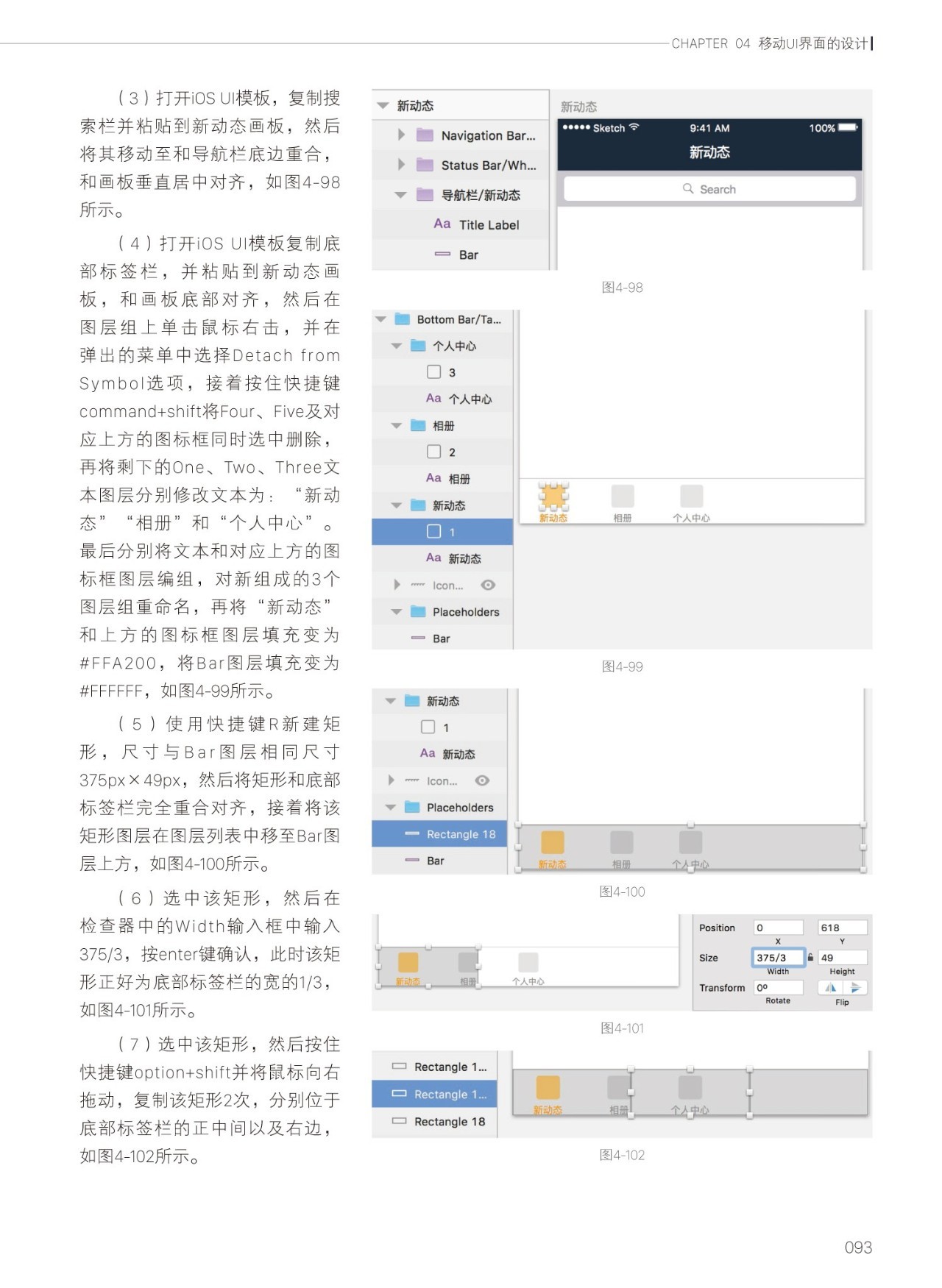The height and width of the screenshot is (1288, 942).
Task: Select the orange 新动态 tab icon in figure 4-99 canvas
Action: pos(553,497)
